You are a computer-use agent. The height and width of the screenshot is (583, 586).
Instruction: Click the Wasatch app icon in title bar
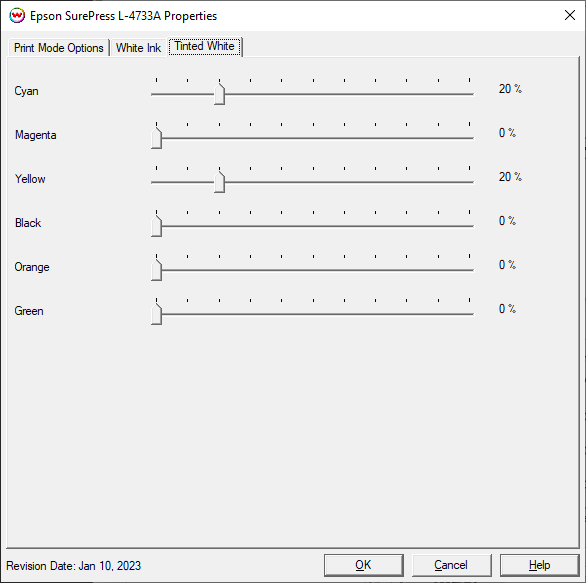coord(17,16)
